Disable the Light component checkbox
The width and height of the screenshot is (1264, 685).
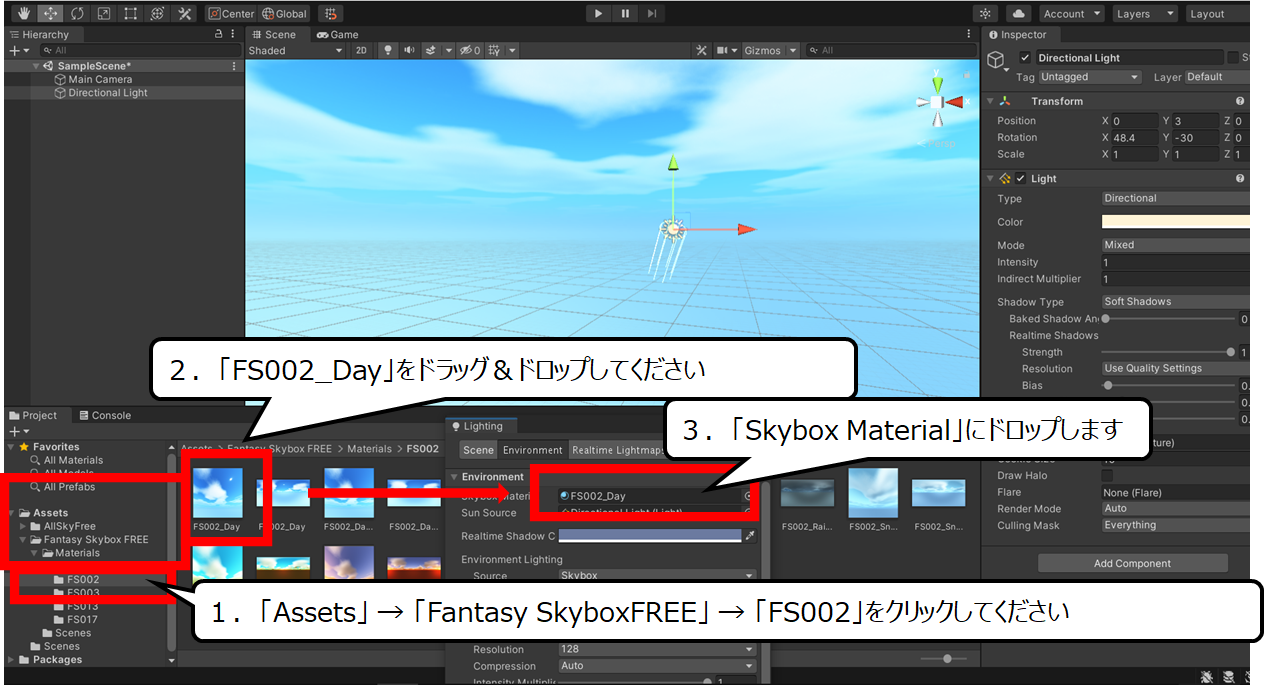(x=1021, y=178)
